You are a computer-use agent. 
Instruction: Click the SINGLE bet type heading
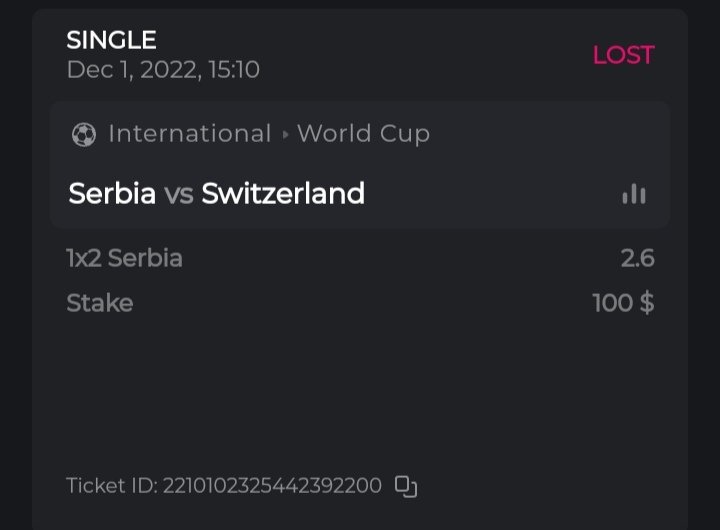click(x=111, y=40)
